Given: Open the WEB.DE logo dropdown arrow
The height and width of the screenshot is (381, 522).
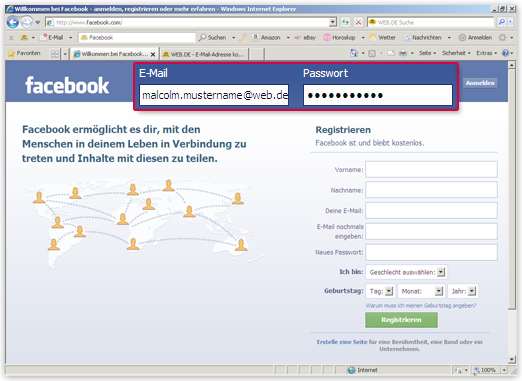Looking at the screenshot, I should 33,38.
